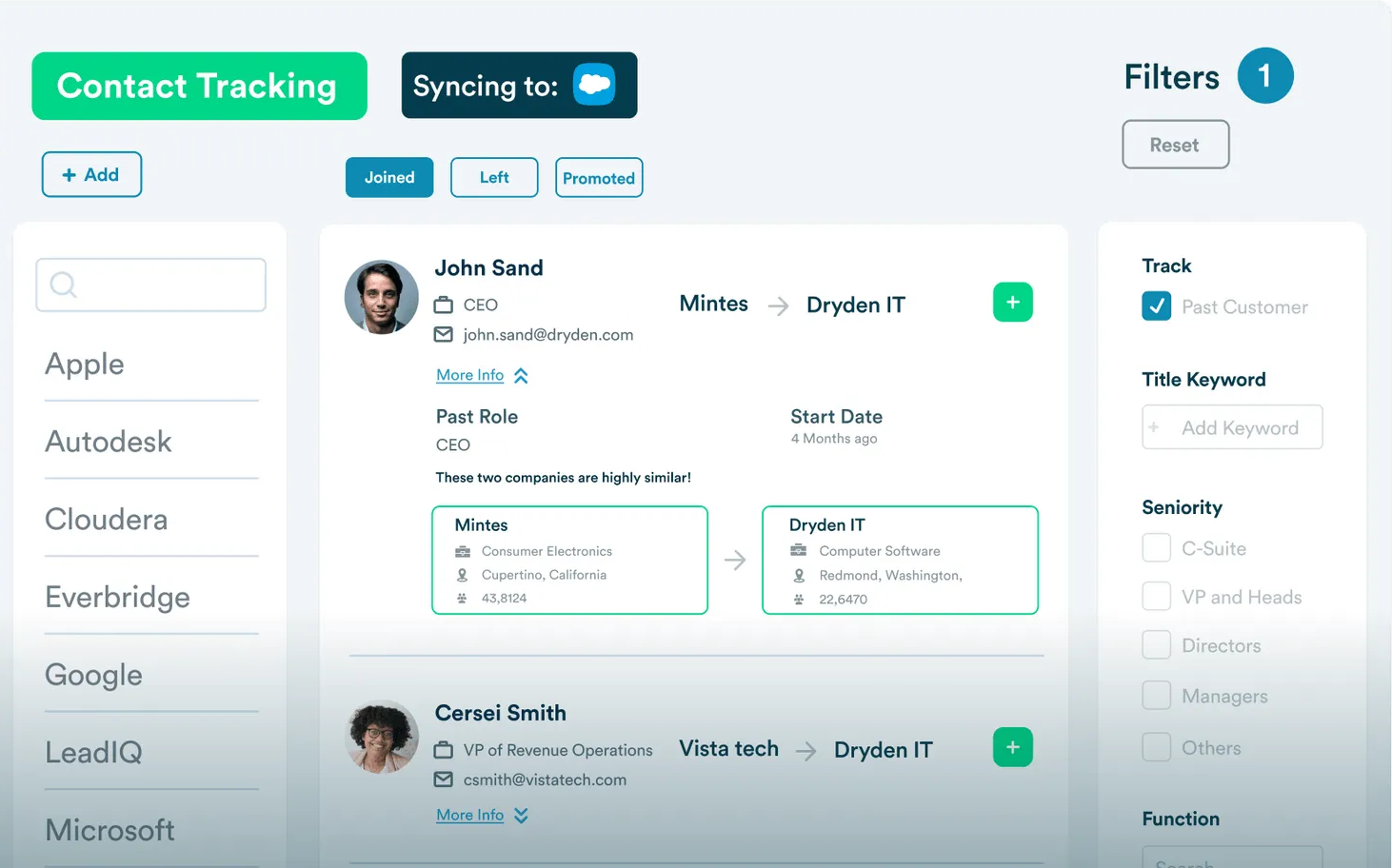The height and width of the screenshot is (868, 1392).
Task: Open Cersei Smith's More Info link
Action: click(x=470, y=815)
